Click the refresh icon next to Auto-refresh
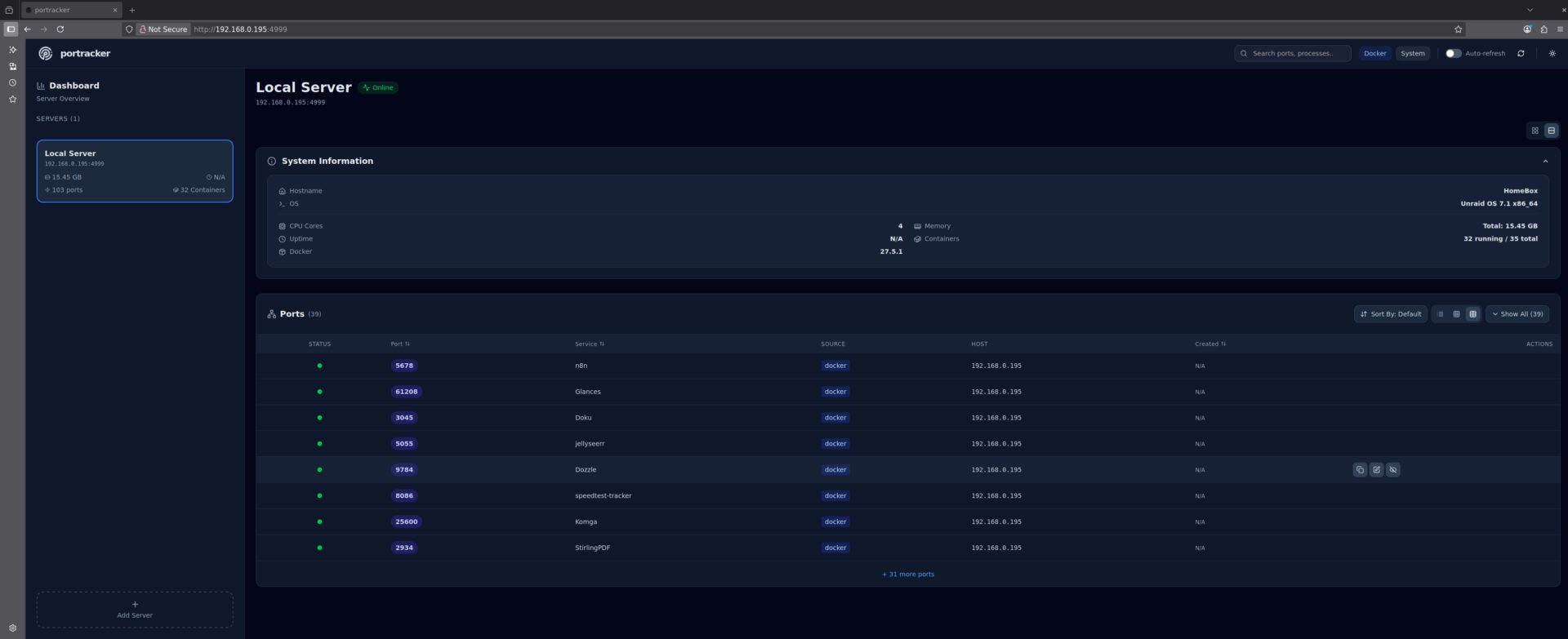The image size is (1568, 639). 1521,53
